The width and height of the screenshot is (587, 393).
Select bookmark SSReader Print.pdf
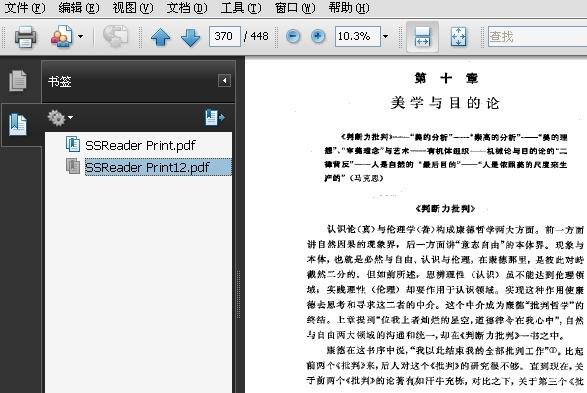pos(140,145)
